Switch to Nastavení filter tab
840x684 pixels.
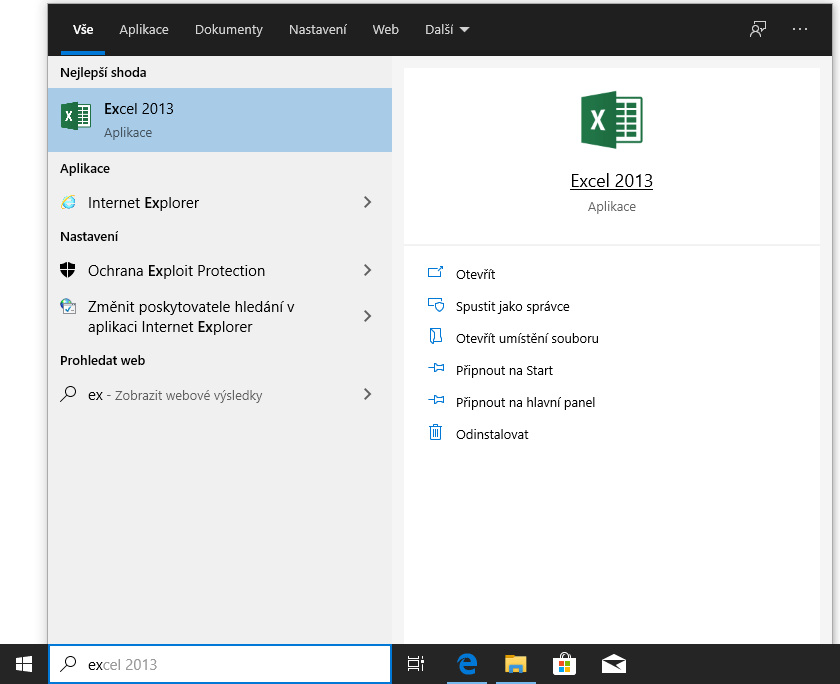tap(318, 29)
